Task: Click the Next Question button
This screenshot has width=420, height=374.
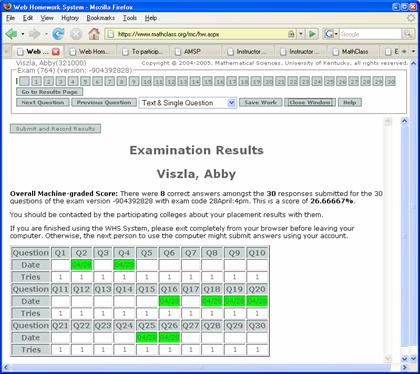Action: click(43, 102)
